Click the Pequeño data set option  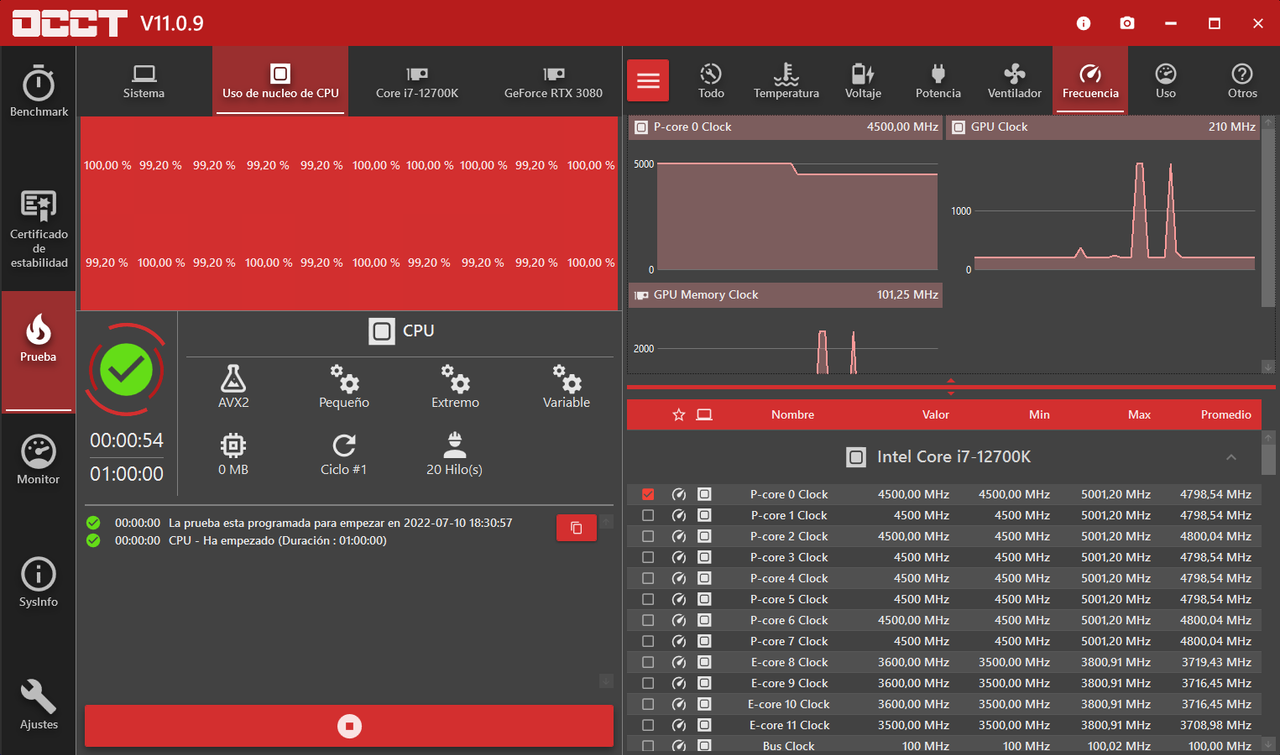point(344,386)
